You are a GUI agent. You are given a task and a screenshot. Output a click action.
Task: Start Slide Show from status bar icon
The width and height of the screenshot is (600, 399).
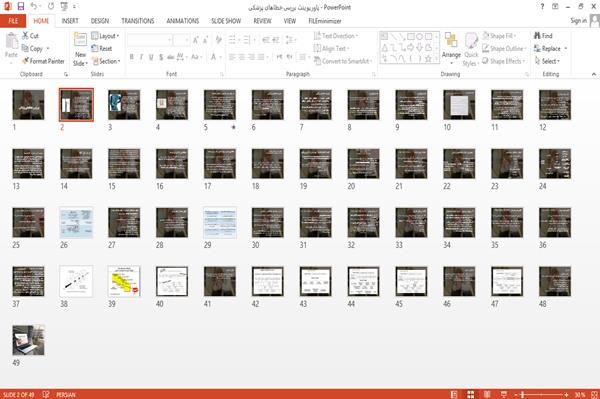[x=504, y=394]
